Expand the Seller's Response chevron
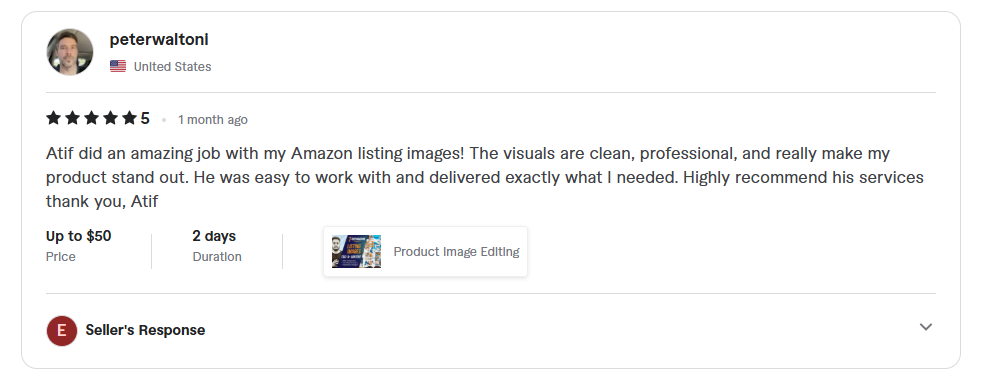Screen dimensions: 989x377 coord(925,327)
